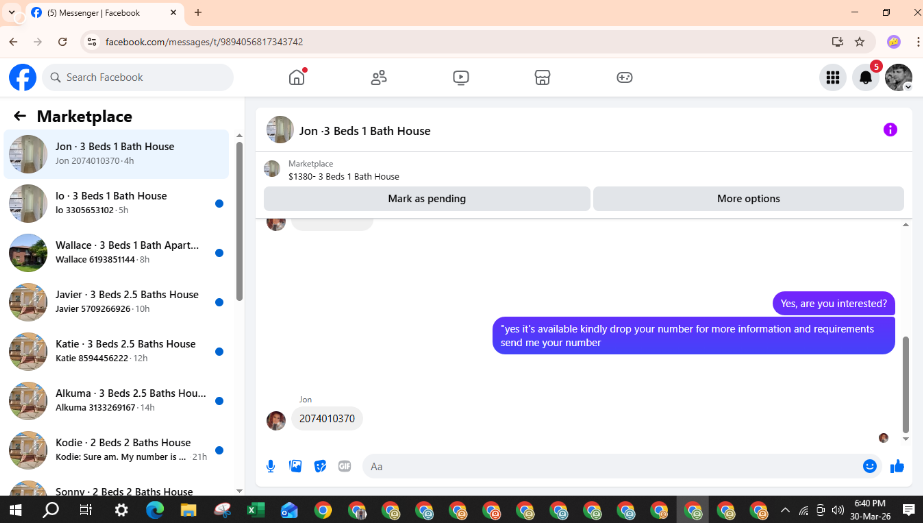
Task: Record a voice clip with microphone icon
Action: pyautogui.click(x=270, y=466)
